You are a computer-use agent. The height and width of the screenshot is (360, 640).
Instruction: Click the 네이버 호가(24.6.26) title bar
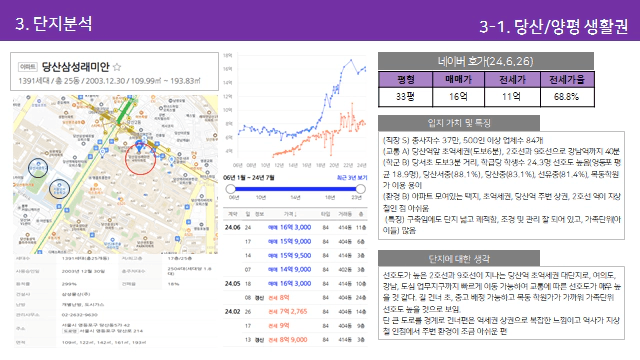click(486, 61)
